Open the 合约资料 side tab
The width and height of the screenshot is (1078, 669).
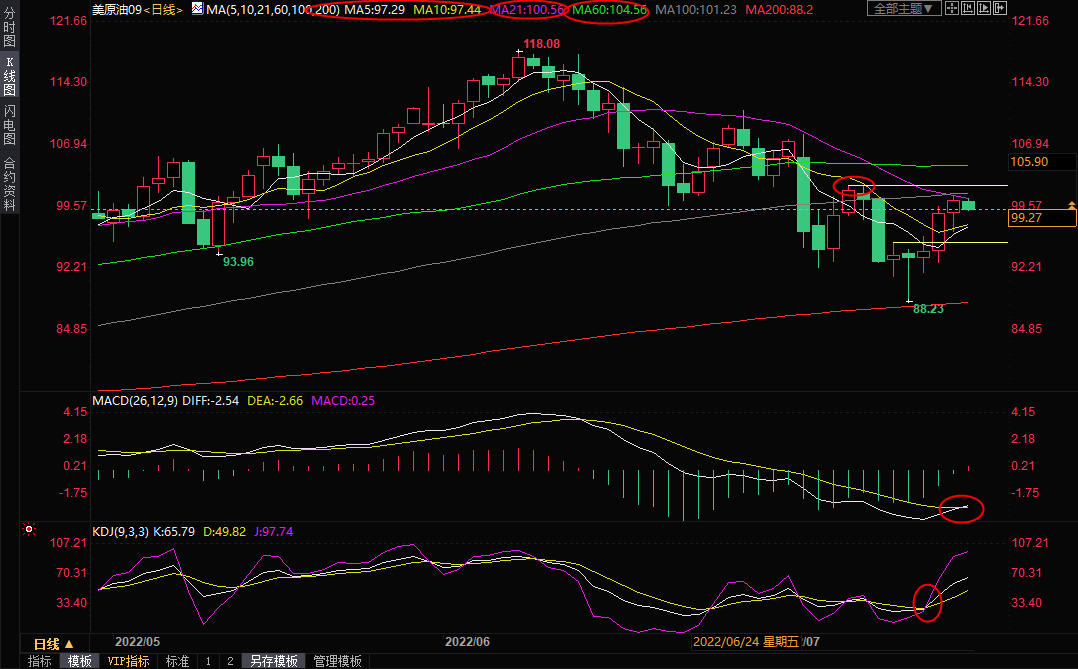(9, 183)
